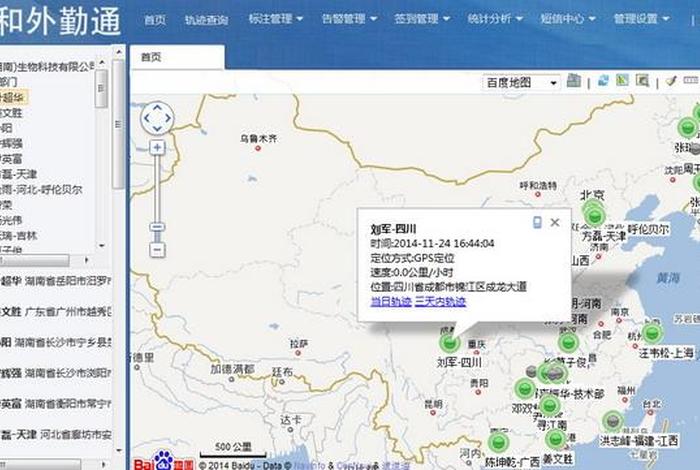Click the 陈坤乾-广西 green marker

(498, 442)
